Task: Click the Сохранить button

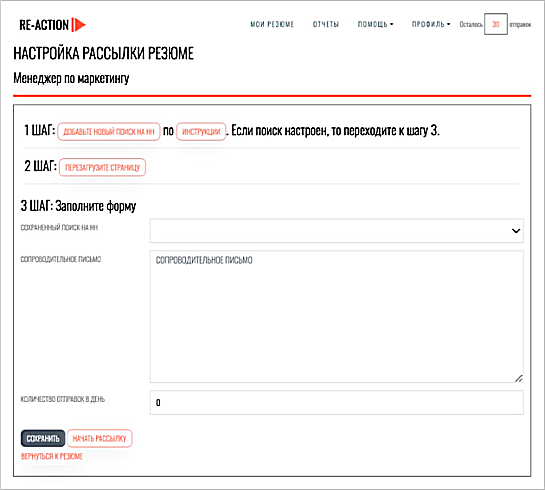Action: point(43,439)
